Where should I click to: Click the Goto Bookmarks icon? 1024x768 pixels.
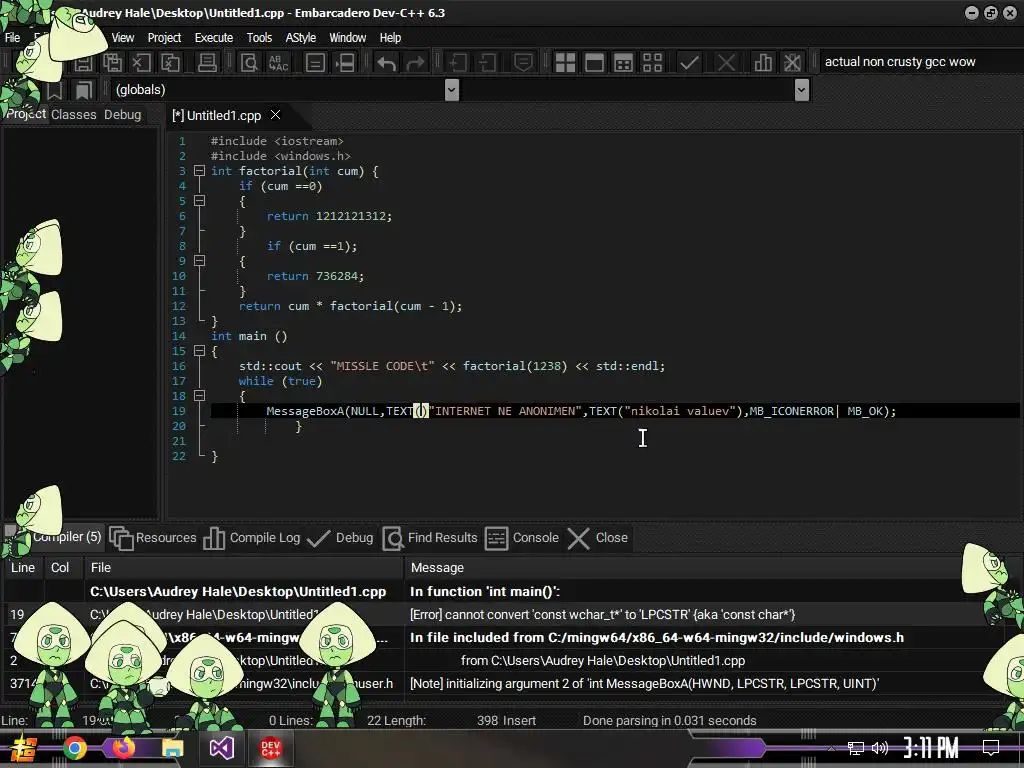tap(84, 90)
